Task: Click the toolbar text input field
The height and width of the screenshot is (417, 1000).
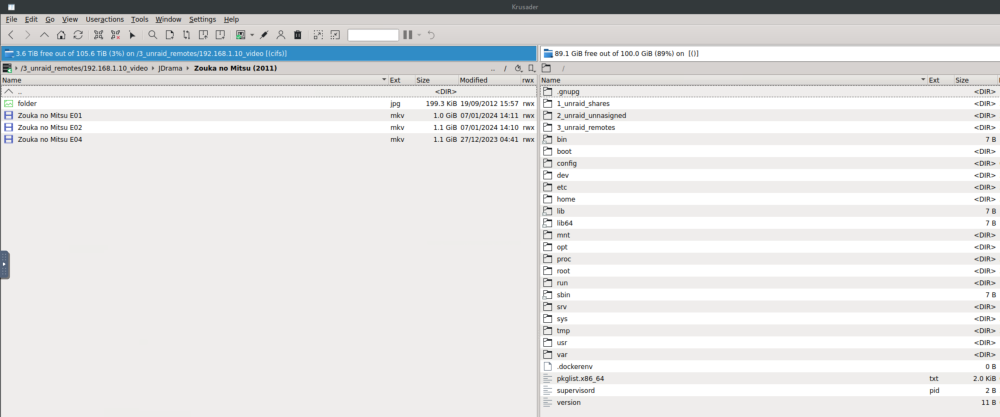Action: pyautogui.click(x=373, y=35)
